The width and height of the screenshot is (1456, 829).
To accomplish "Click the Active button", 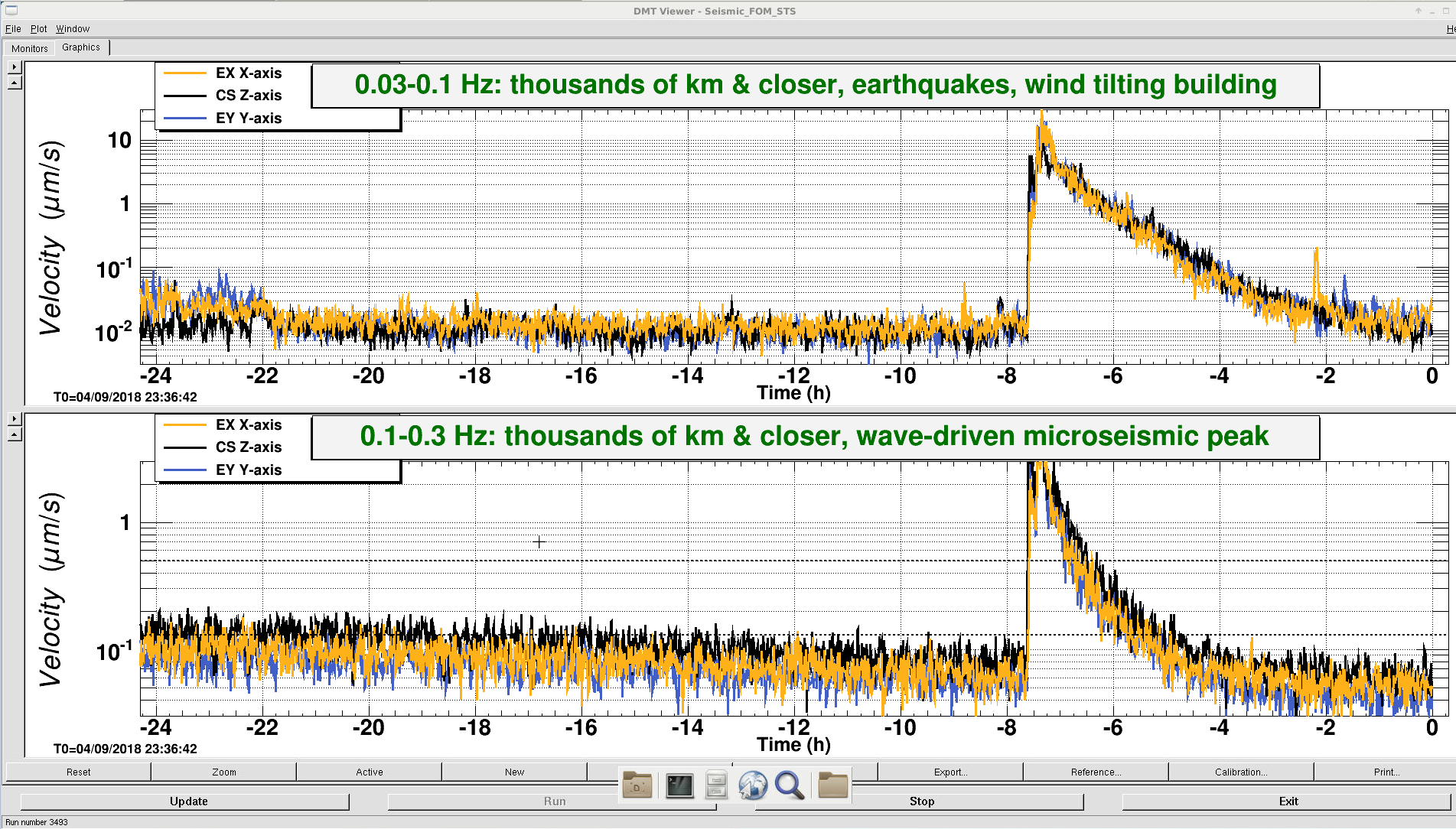I will click(x=369, y=772).
